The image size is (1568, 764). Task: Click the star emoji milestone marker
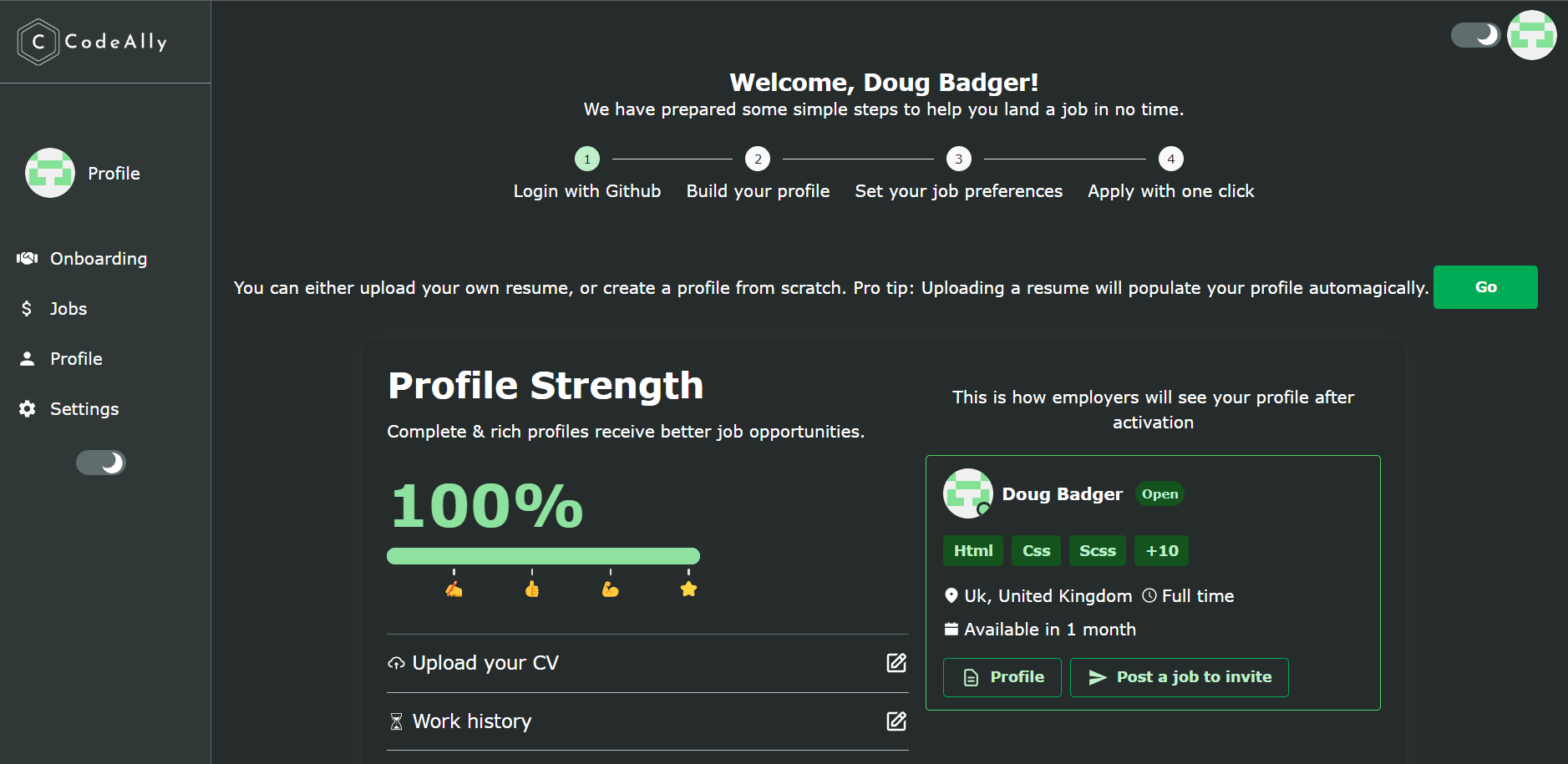(x=688, y=589)
